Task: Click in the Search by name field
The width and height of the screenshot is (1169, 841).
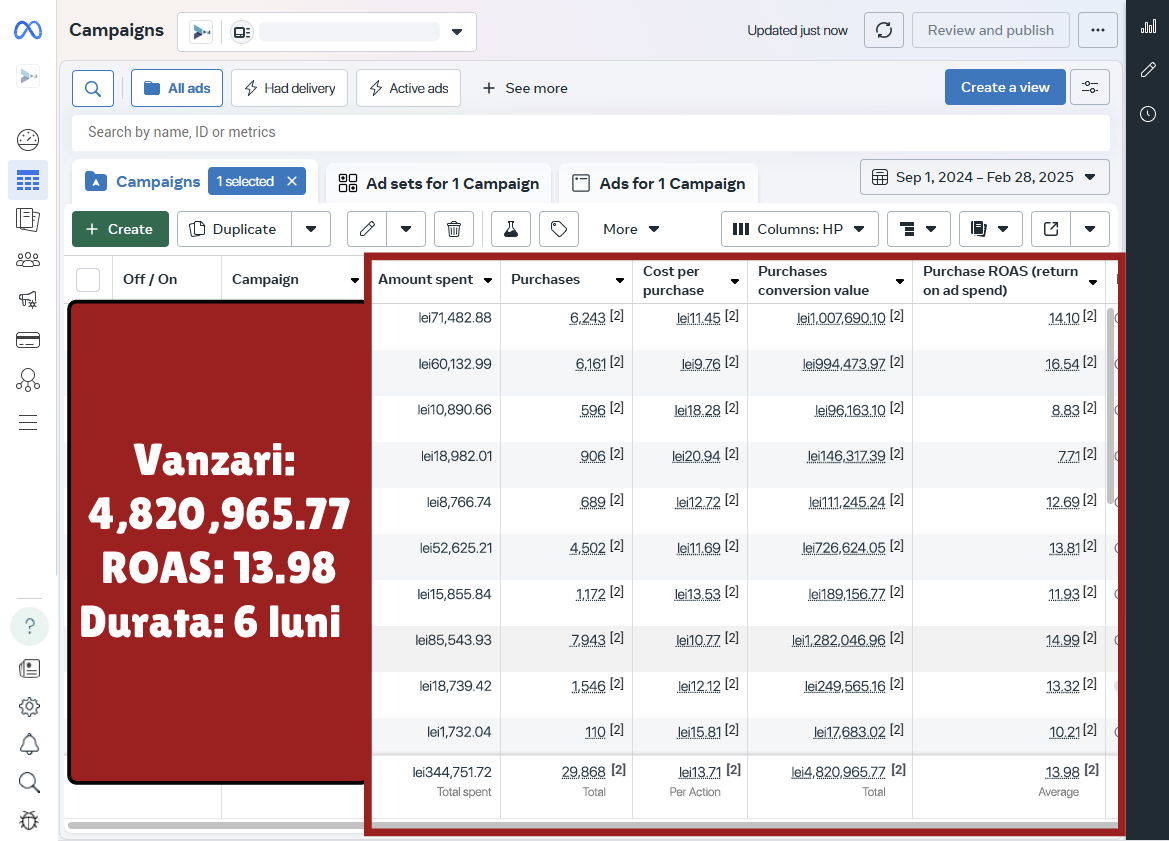Action: [590, 133]
